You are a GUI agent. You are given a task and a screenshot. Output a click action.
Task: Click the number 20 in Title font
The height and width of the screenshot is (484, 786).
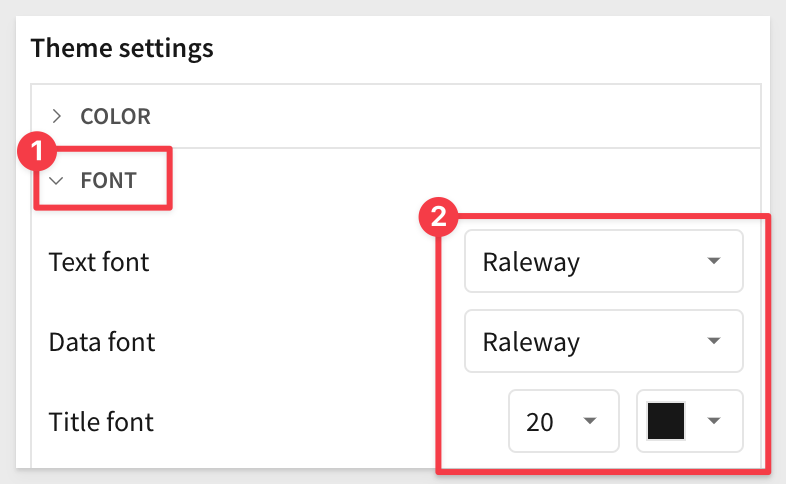(x=539, y=422)
